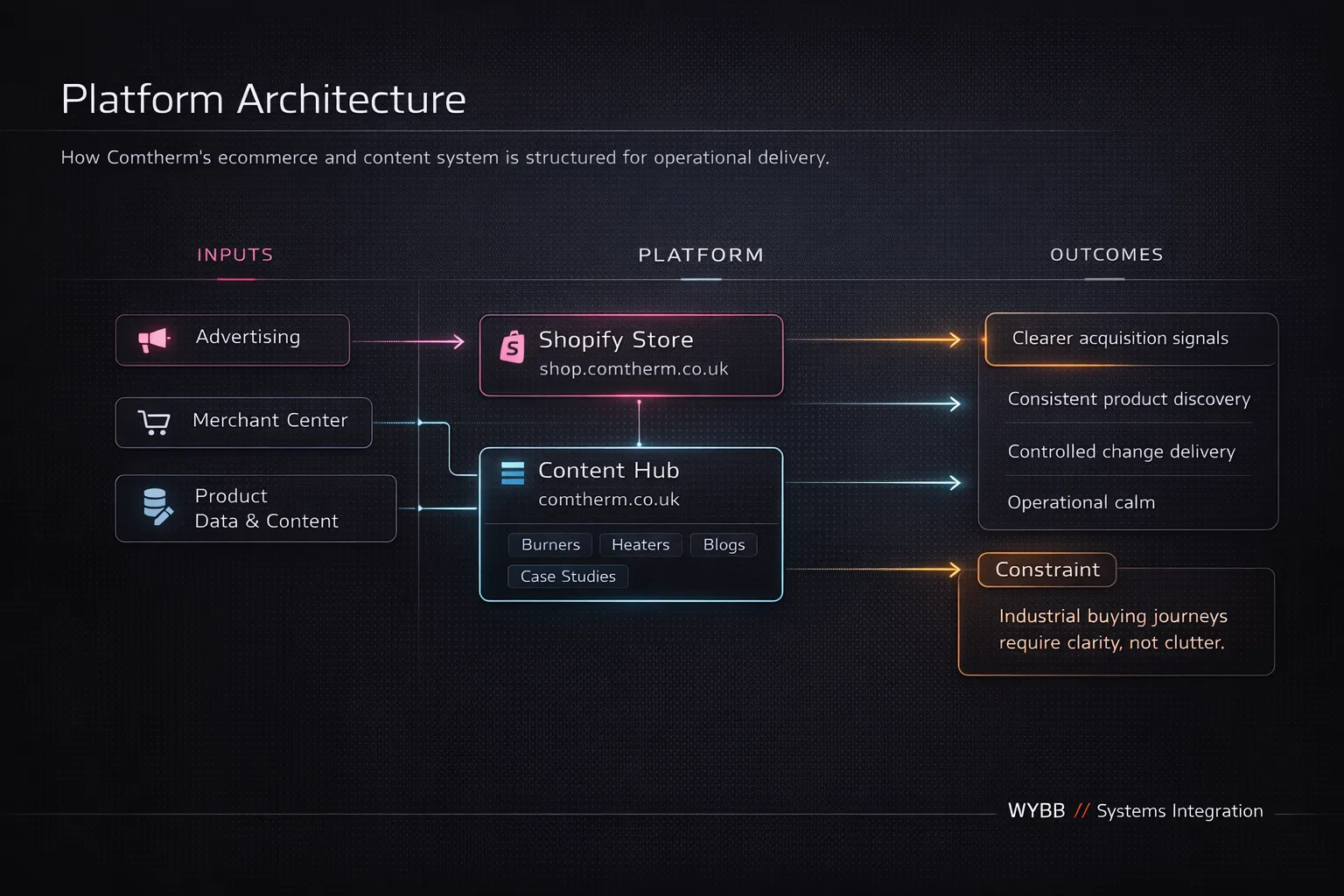The image size is (1344, 896).
Task: Click the OUTCOMES column header
Action: pyautogui.click(x=1107, y=255)
